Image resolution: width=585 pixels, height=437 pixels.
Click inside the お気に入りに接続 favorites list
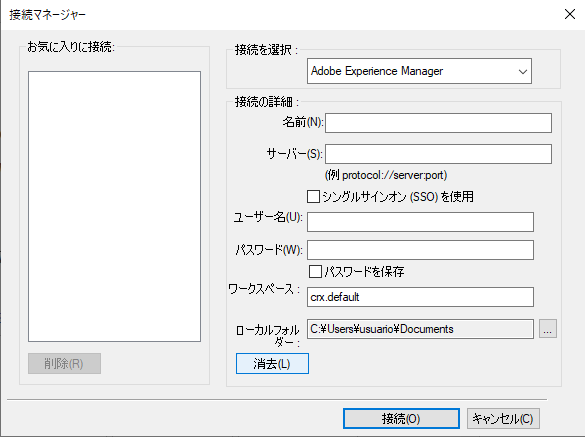click(x=114, y=206)
